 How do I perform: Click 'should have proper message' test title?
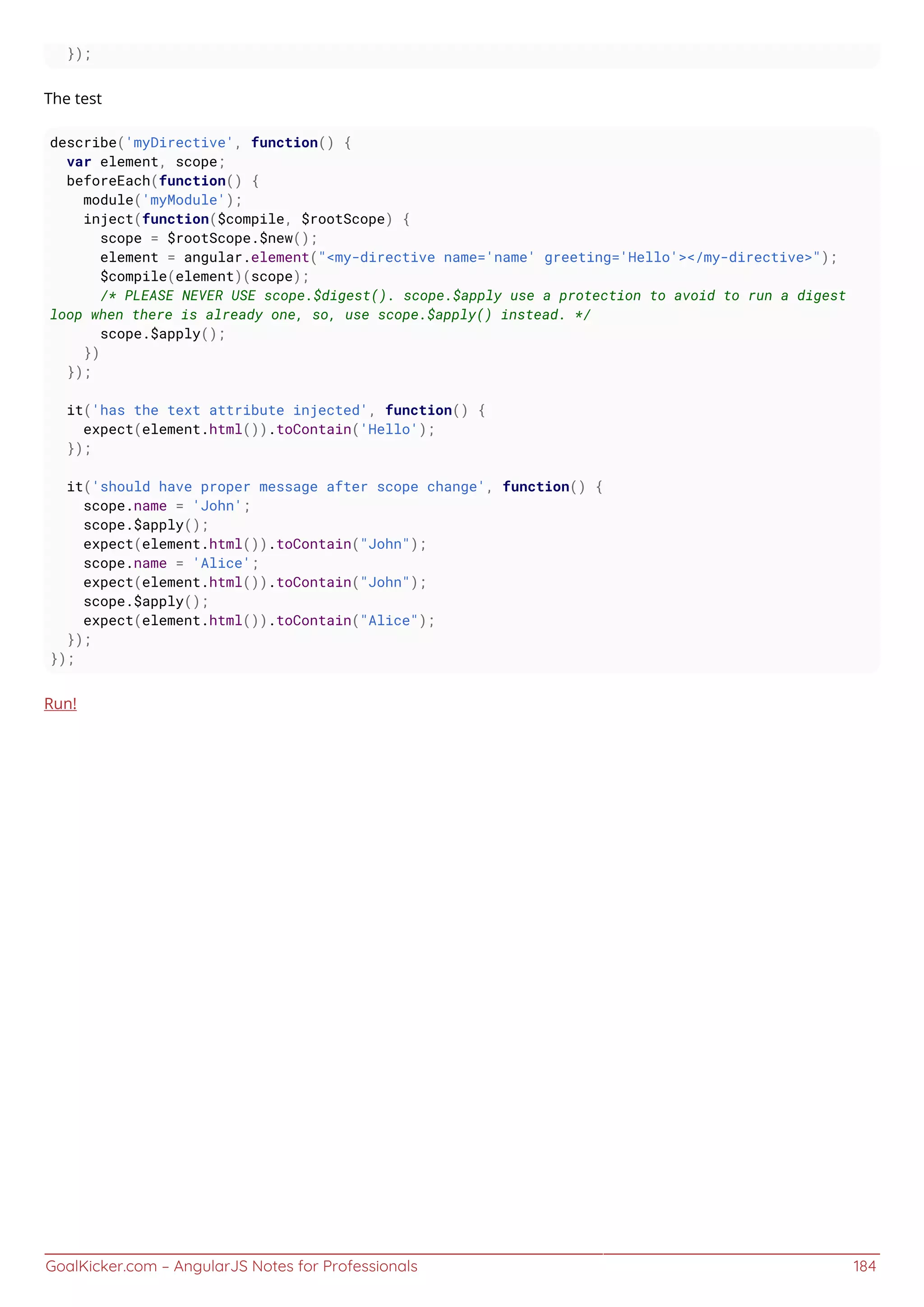tap(288, 487)
